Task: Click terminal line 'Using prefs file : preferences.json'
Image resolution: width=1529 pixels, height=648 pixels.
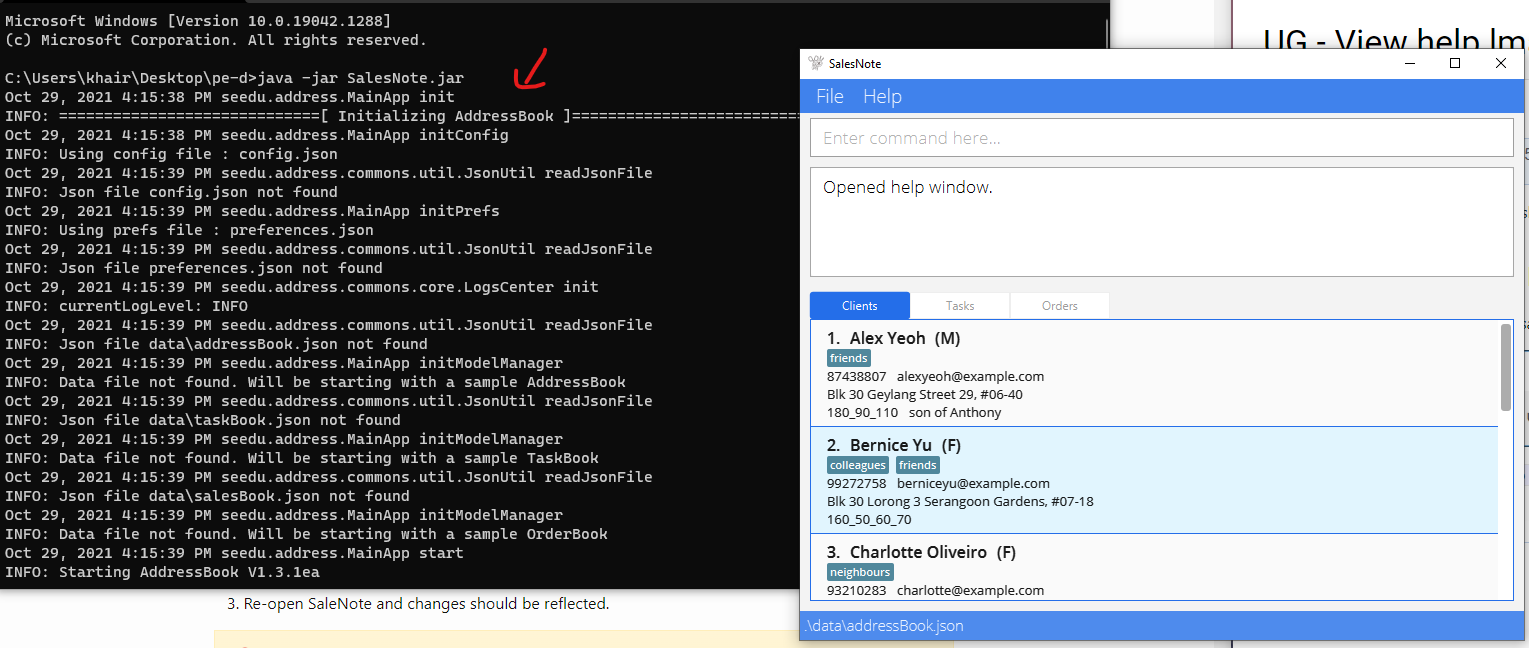Action: (216, 230)
